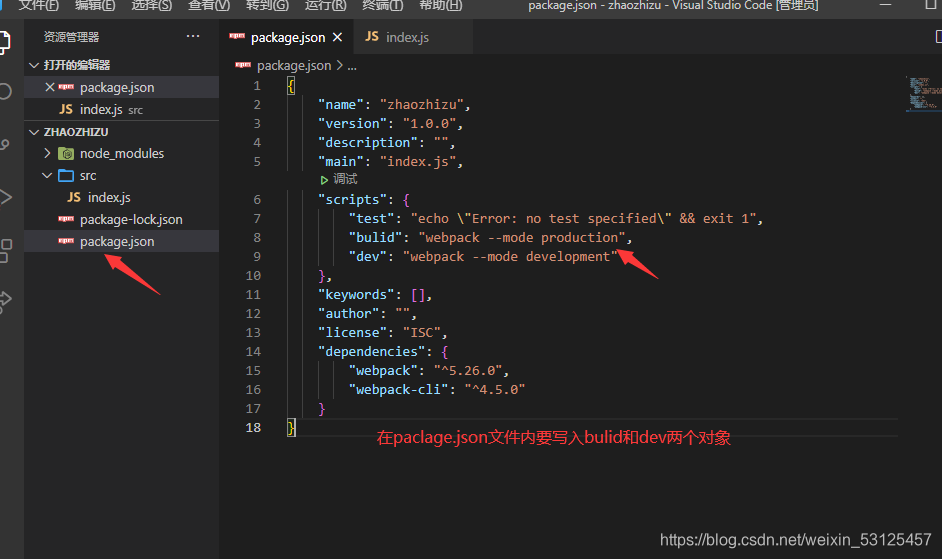Click the "test" script key

coord(372,219)
